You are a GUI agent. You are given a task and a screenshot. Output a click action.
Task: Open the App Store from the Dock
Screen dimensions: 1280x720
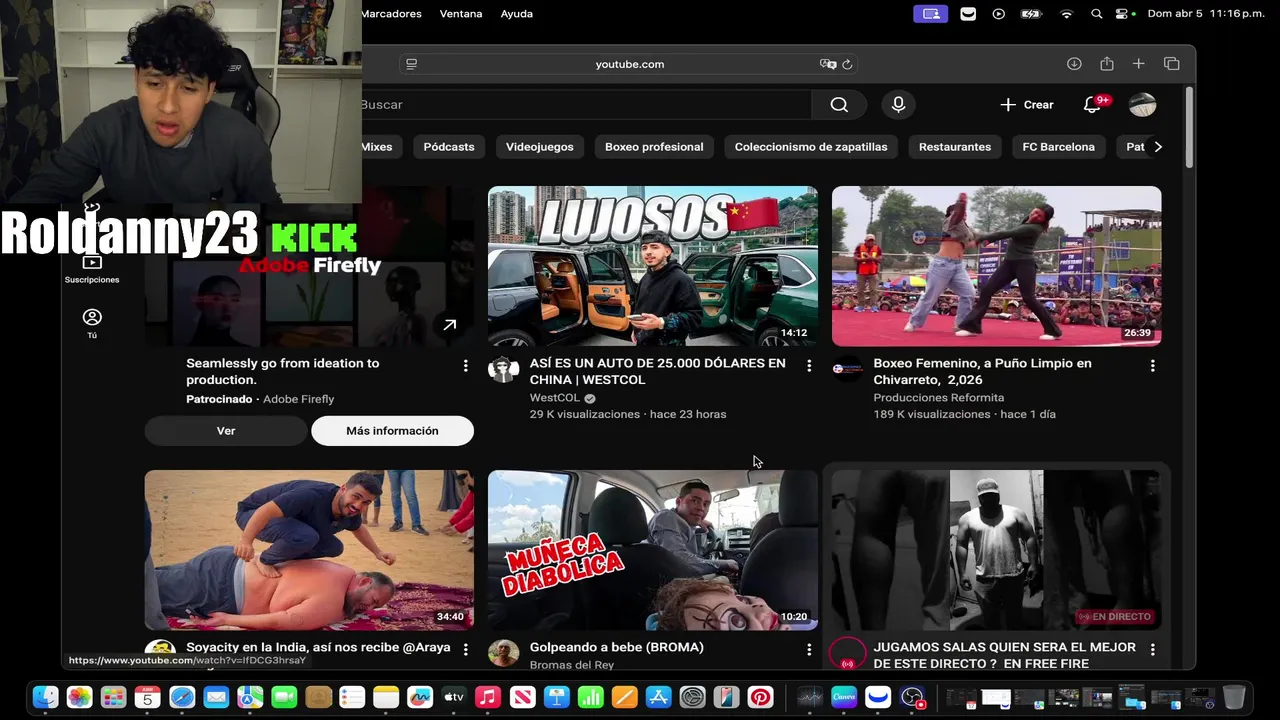(658, 697)
